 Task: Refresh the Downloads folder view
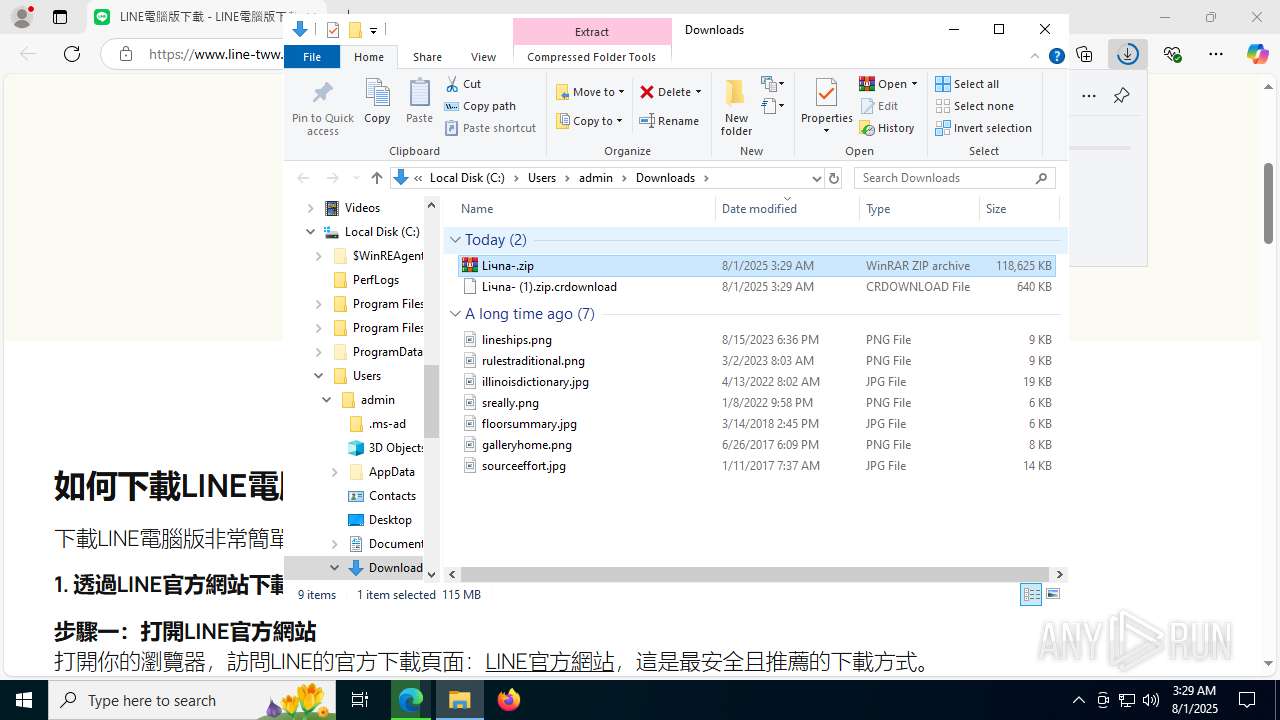coord(834,178)
